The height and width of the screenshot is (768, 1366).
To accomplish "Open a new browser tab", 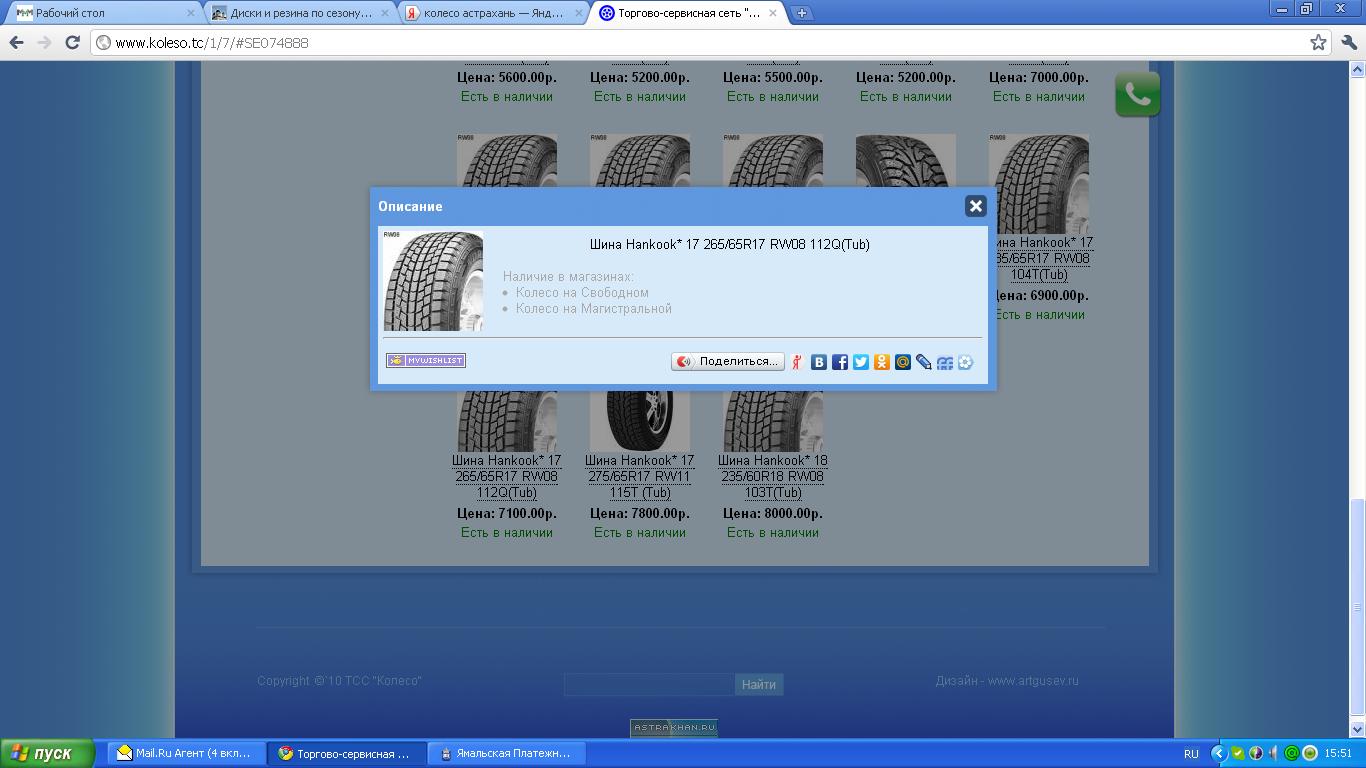I will [802, 13].
